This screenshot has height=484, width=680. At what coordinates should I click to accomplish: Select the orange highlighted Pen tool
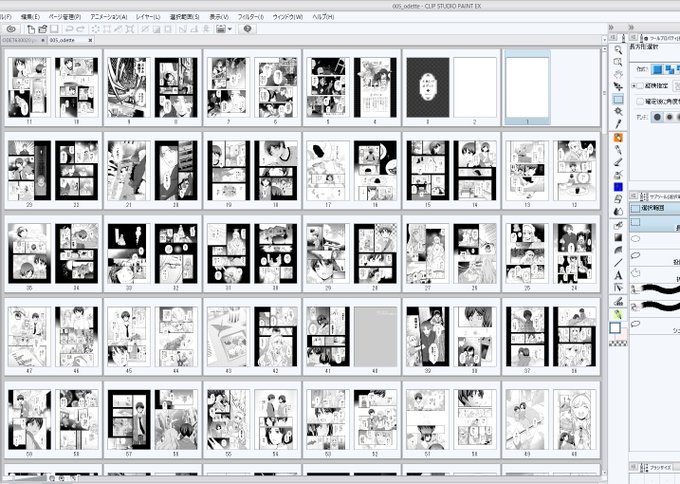(x=618, y=138)
